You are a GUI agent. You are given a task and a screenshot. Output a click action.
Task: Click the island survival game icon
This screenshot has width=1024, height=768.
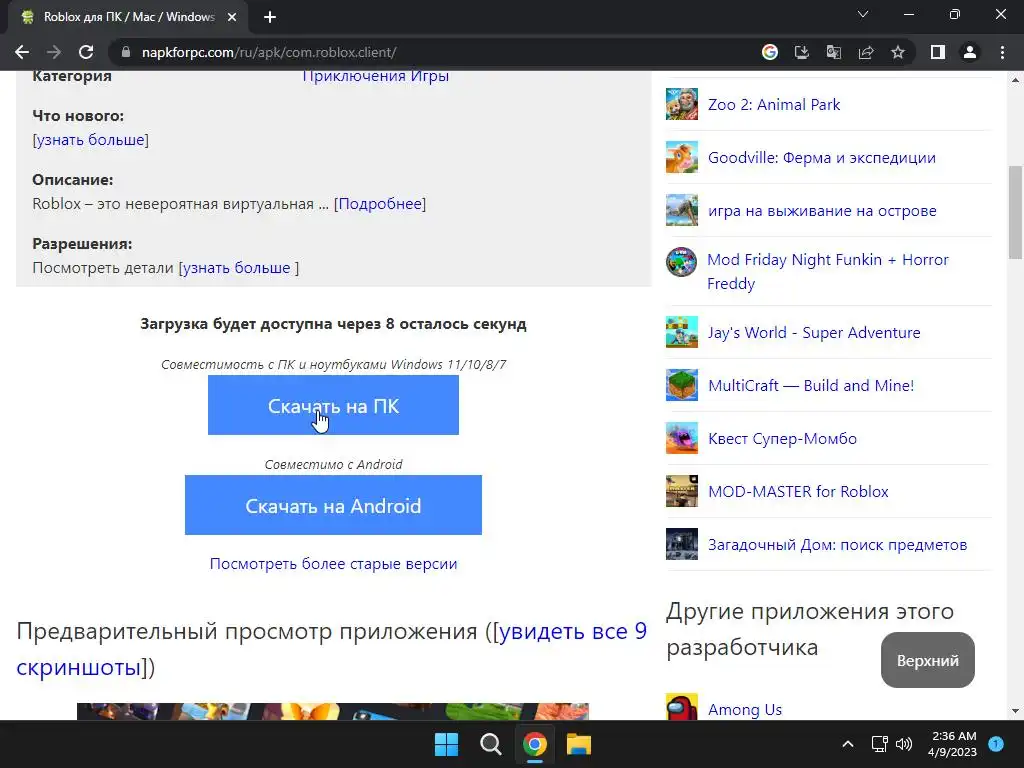[x=682, y=210]
